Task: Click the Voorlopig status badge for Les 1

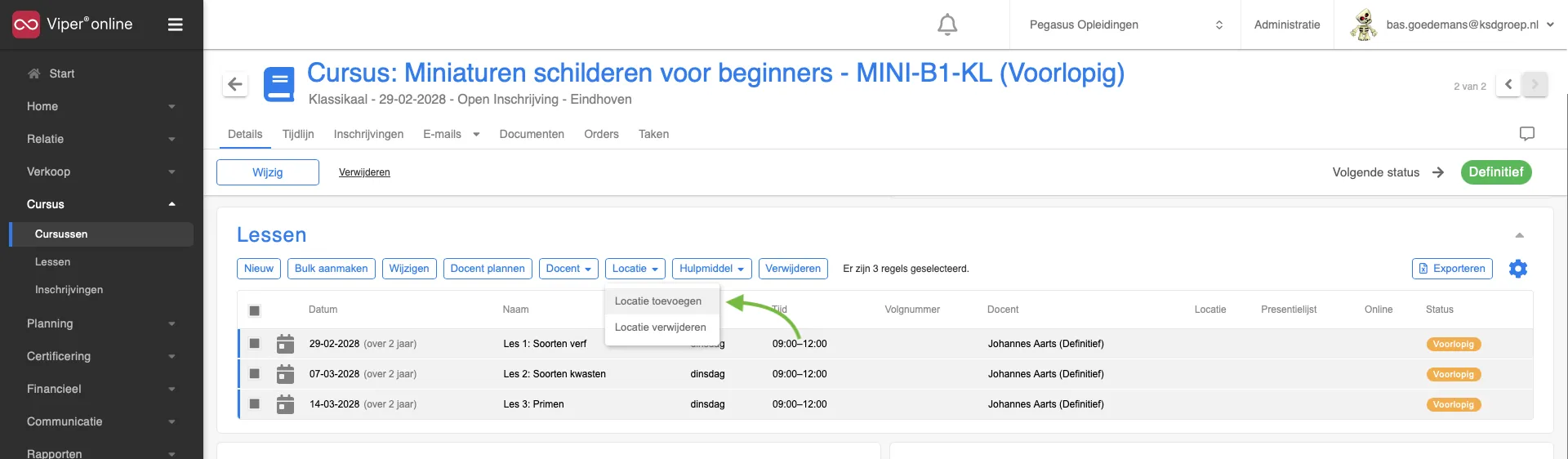Action: click(1454, 345)
